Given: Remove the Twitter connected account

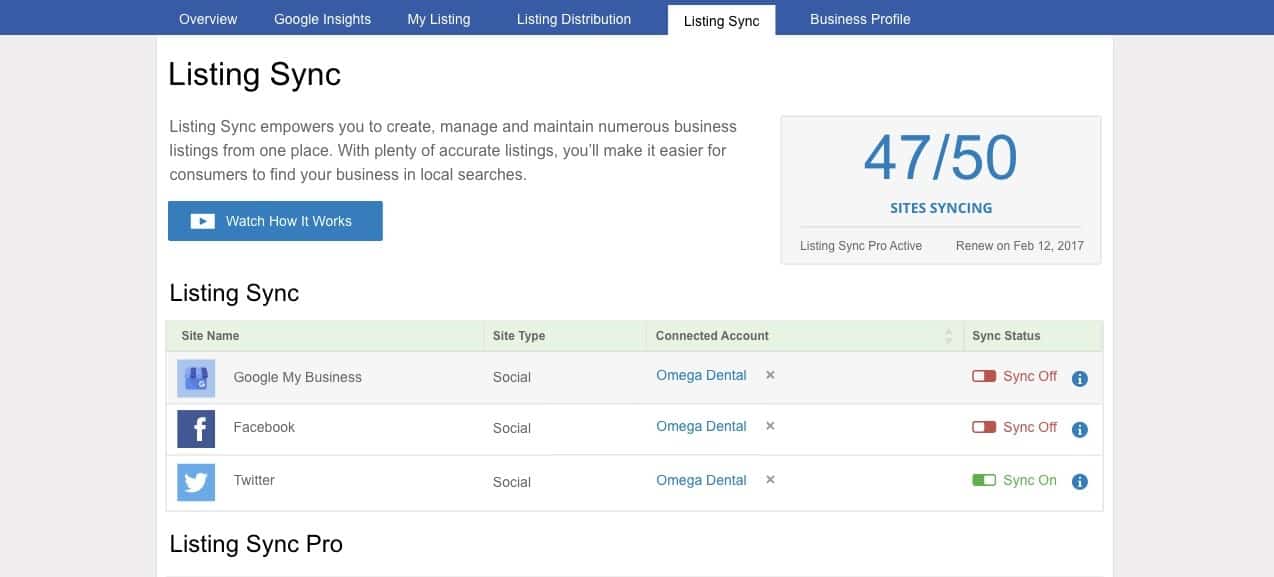Looking at the screenshot, I should click(x=770, y=480).
